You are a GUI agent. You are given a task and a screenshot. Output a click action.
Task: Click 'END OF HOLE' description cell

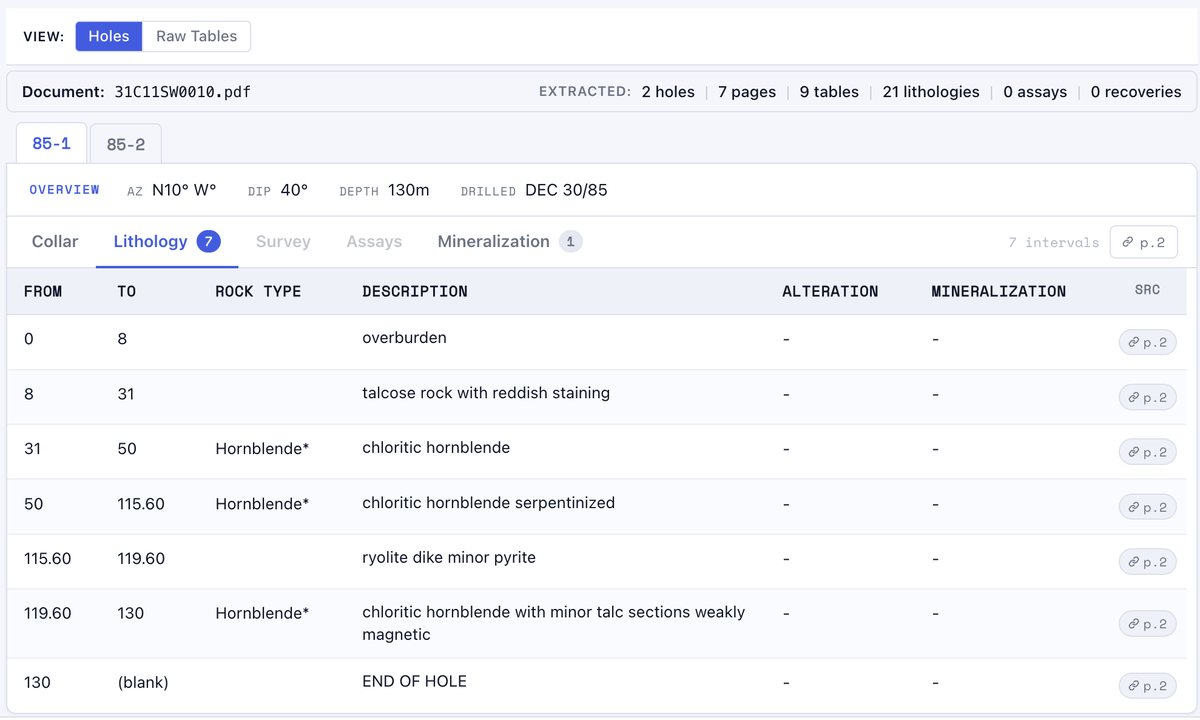414,682
